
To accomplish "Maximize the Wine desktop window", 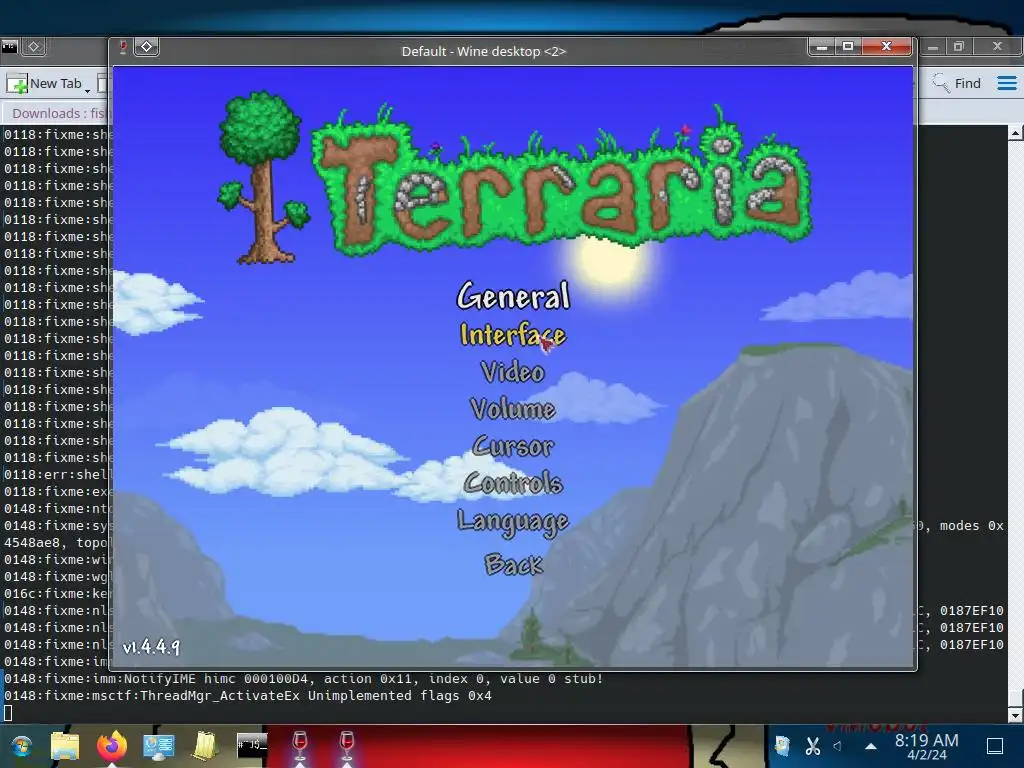I will 848,46.
